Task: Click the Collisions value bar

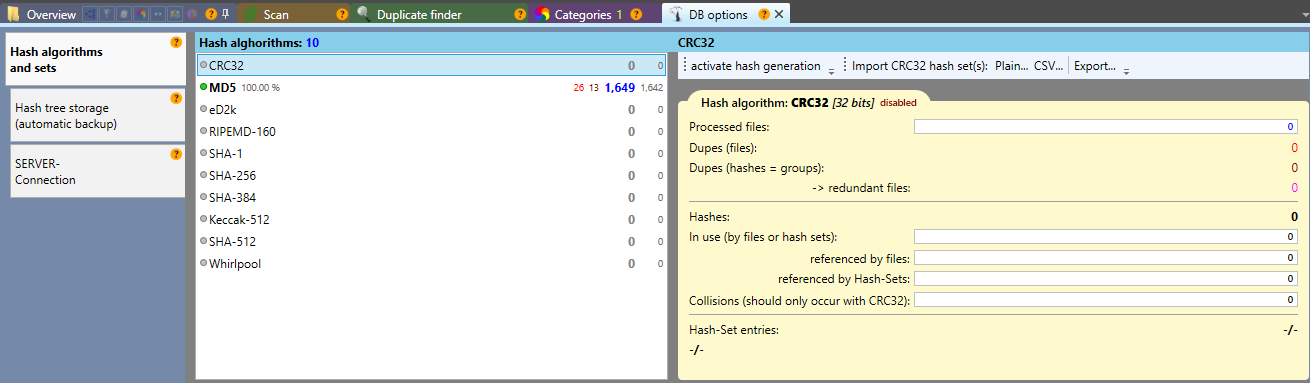Action: [1106, 300]
